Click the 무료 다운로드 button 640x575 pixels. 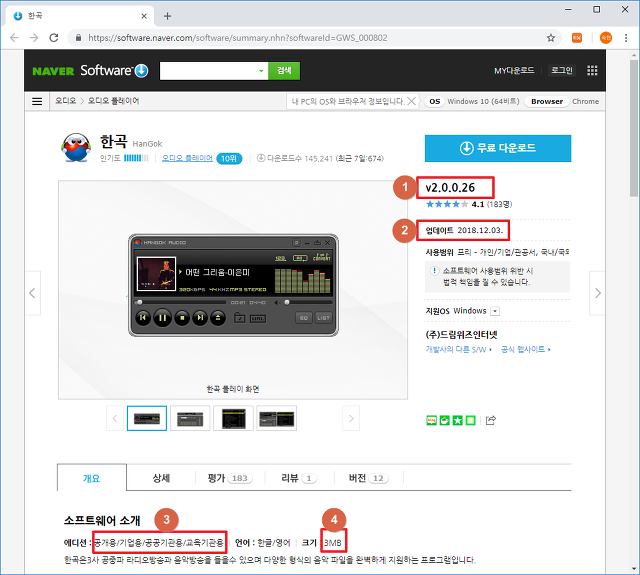(x=498, y=148)
